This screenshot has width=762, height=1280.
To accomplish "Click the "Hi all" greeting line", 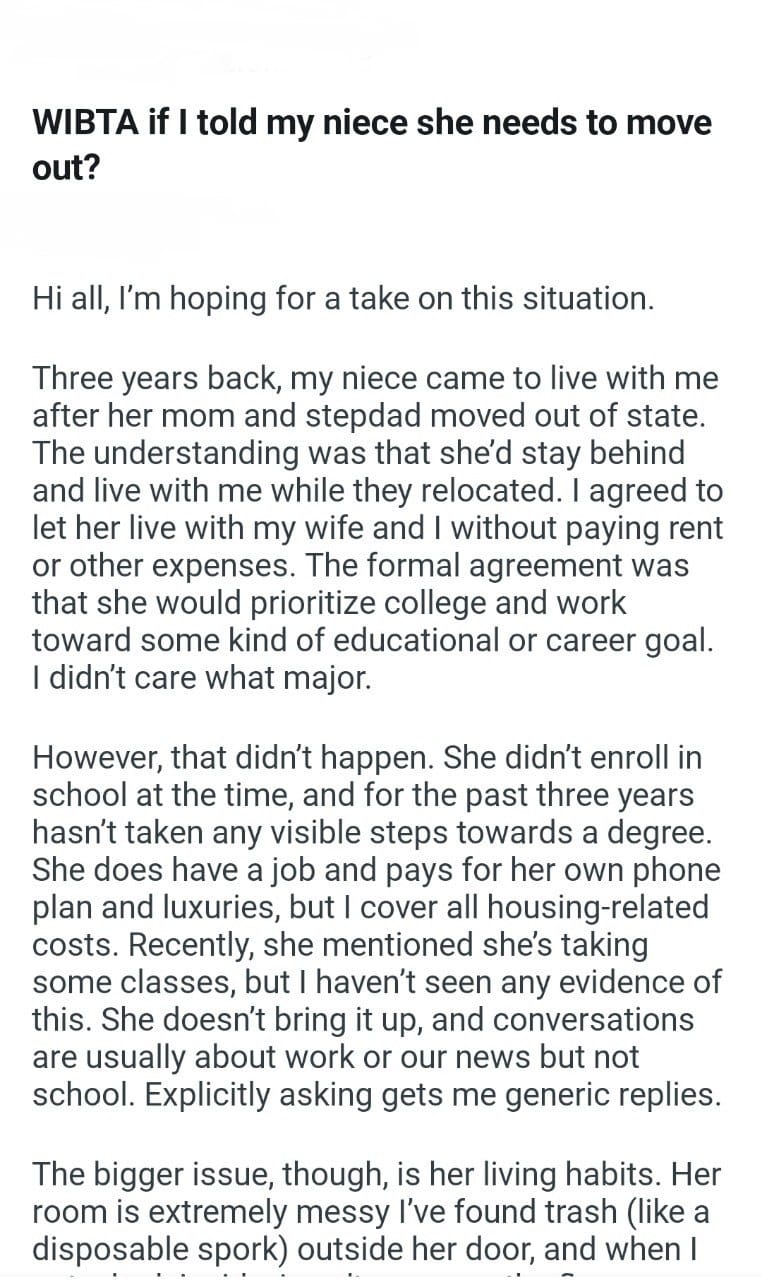I will tap(343, 298).
